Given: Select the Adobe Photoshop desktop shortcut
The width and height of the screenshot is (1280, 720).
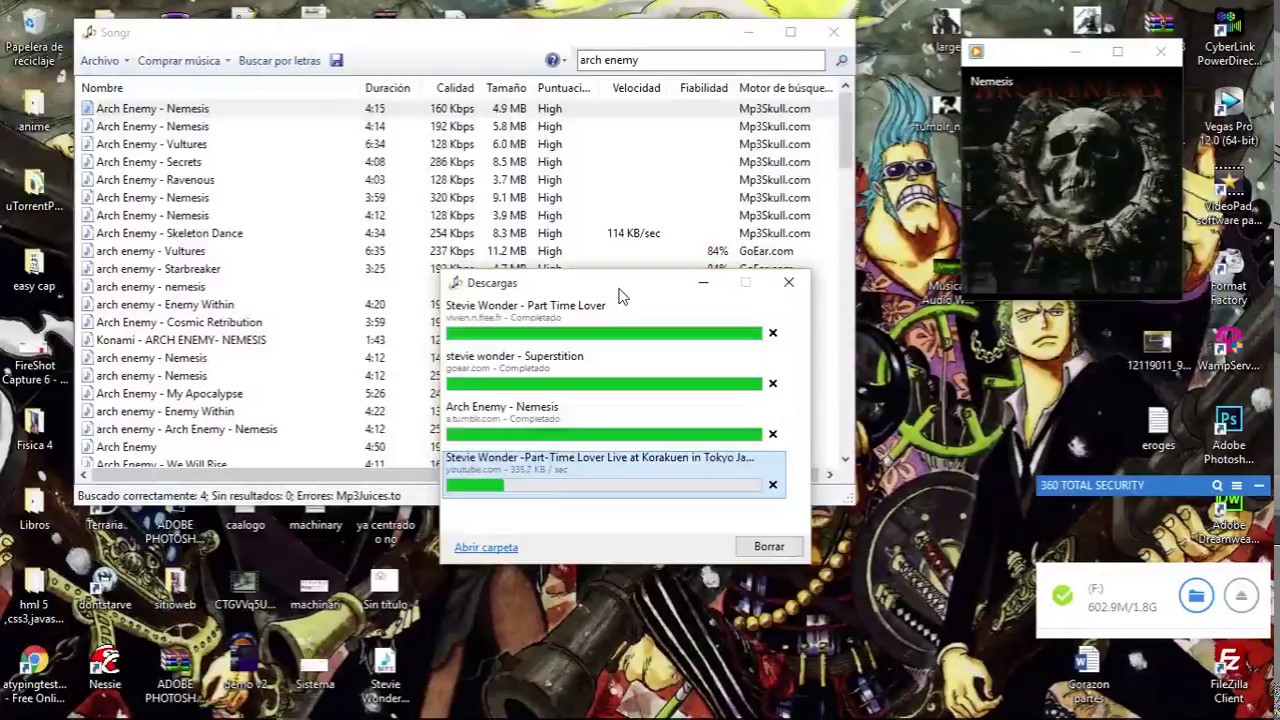Looking at the screenshot, I should pos(1228,436).
